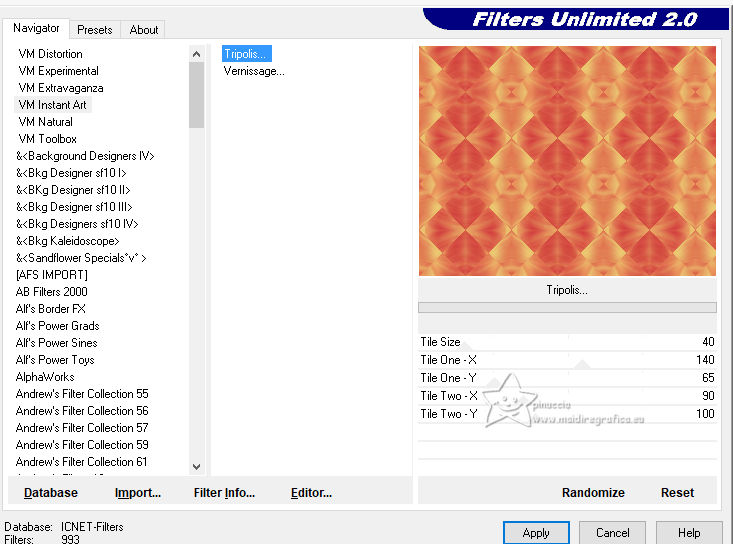Select Alf's Power Sines category
Screen dimensions: 733x544
coord(57,343)
